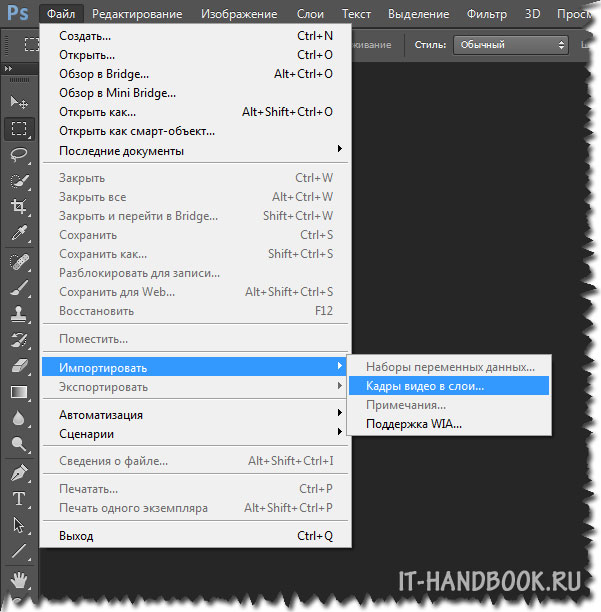Select the Line tool
This screenshot has height=612, width=601.
point(19,551)
